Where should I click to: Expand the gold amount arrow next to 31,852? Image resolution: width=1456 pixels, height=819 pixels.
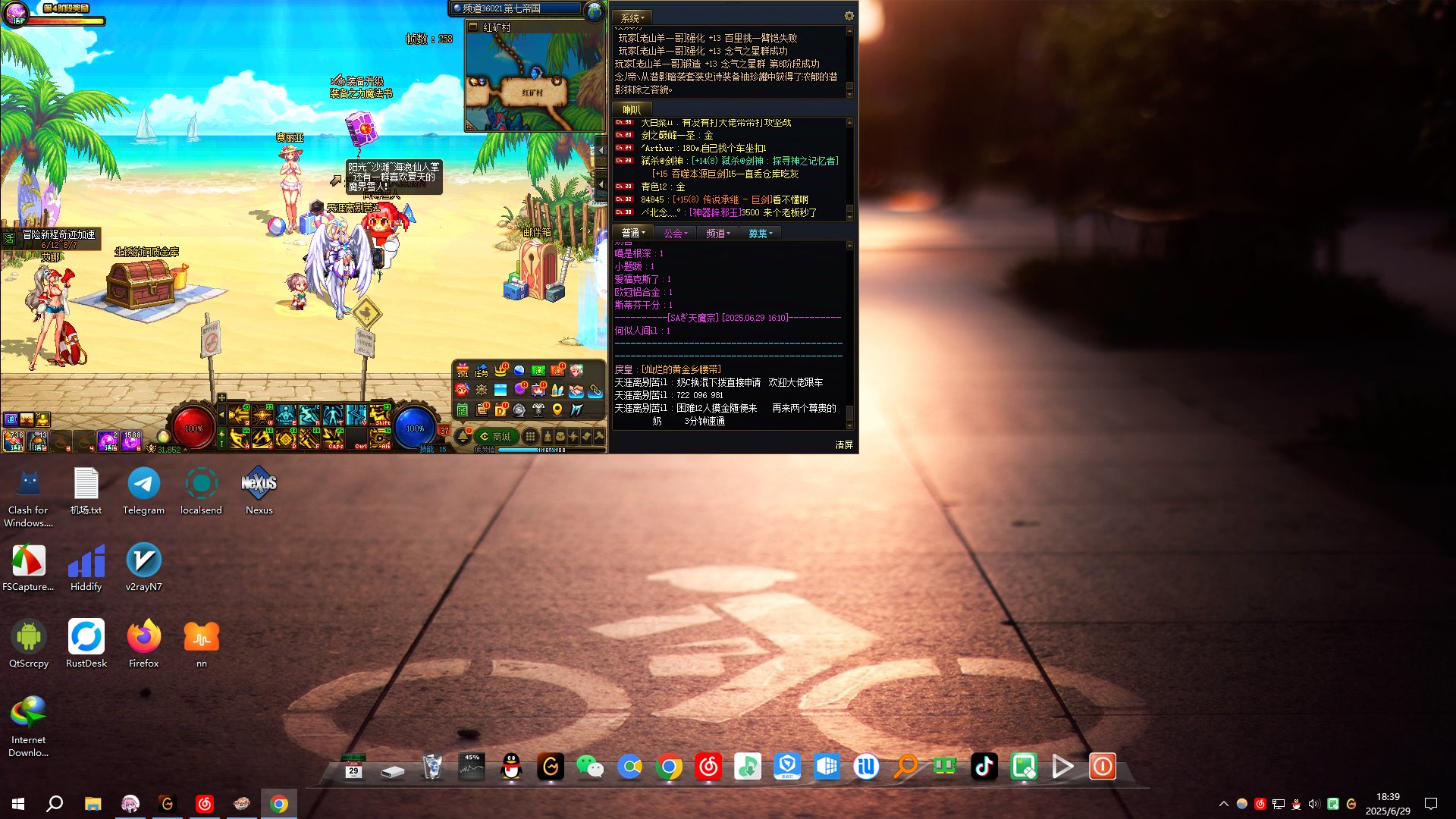(185, 449)
